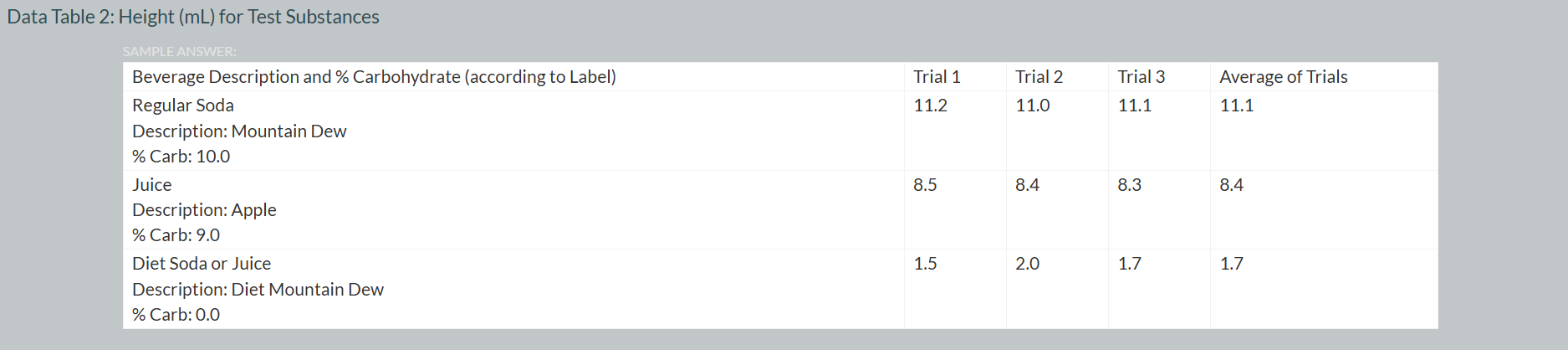This screenshot has height=350, width=1568.
Task: Select the % Carb: 9.0 text
Action: point(176,235)
